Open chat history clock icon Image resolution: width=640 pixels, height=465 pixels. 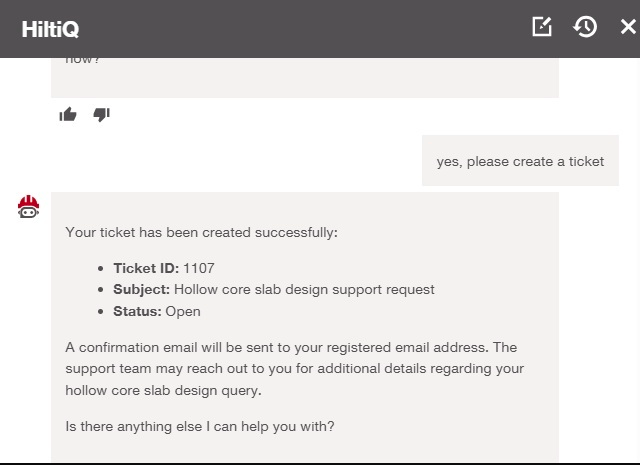pos(585,27)
